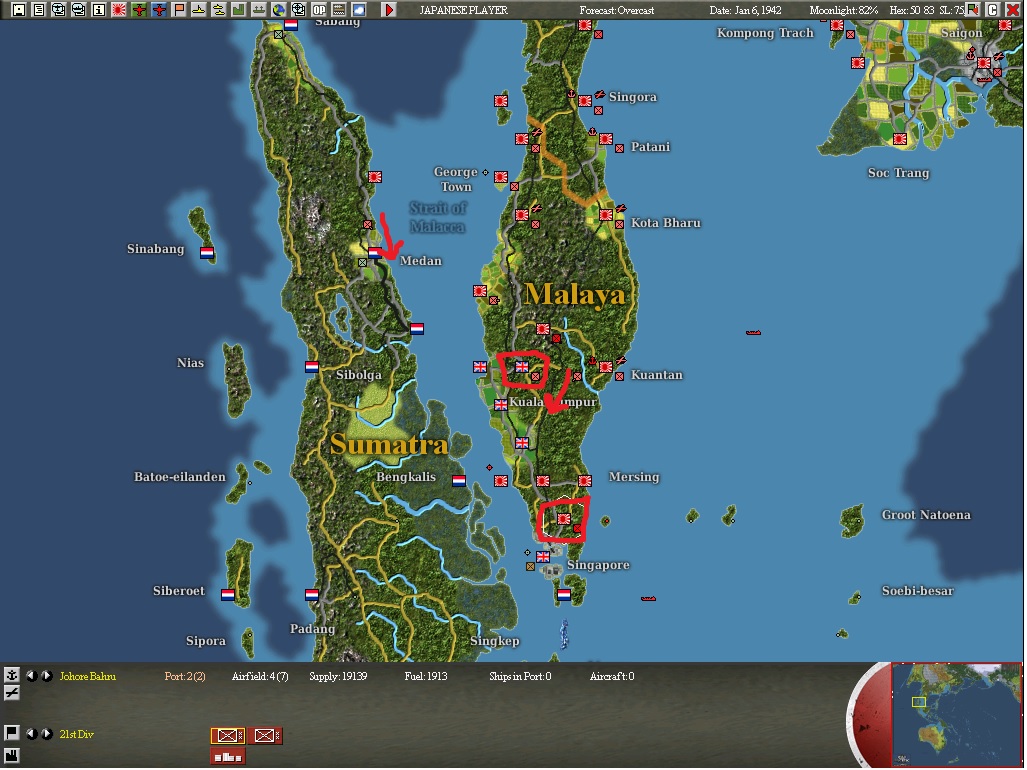Screen dimensions: 1027x770
Task: Select the Dutch flag at Siberoet
Action: [x=228, y=595]
